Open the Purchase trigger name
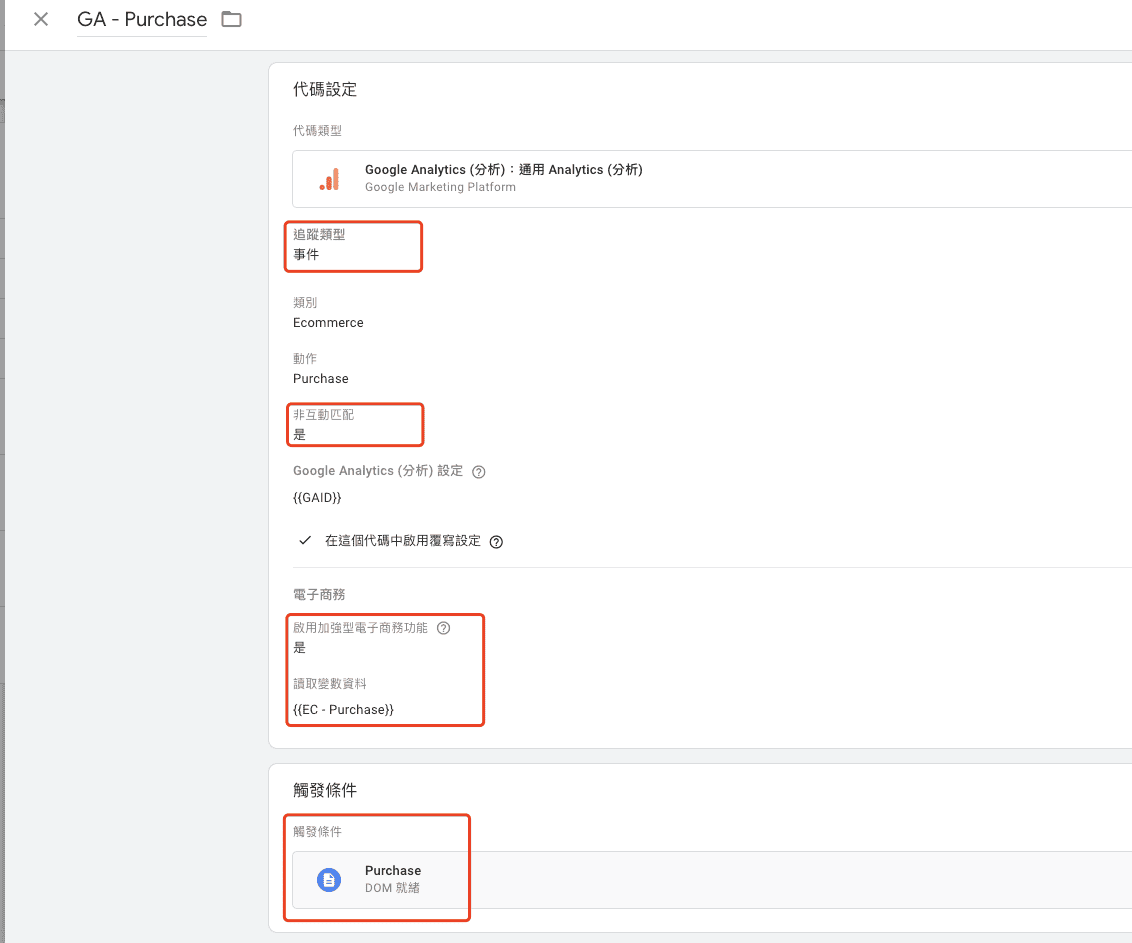The image size is (1132, 943). [x=392, y=870]
